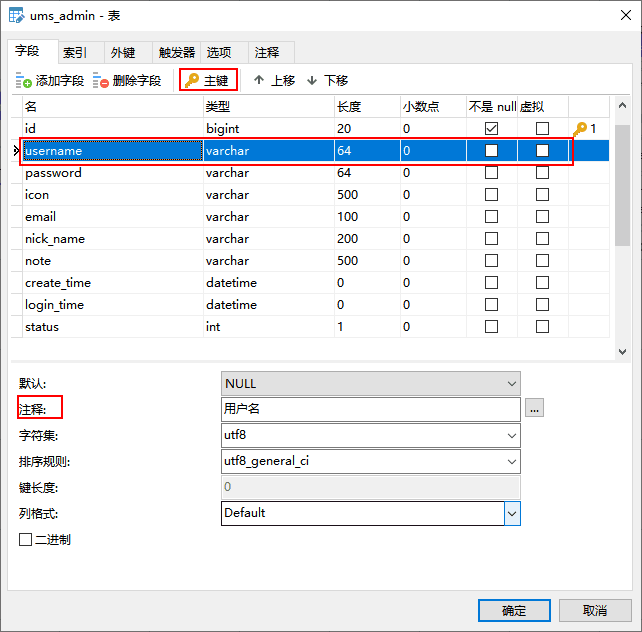The image size is (642, 632).
Task: Click the 删除字段 text label
Action: point(137,80)
